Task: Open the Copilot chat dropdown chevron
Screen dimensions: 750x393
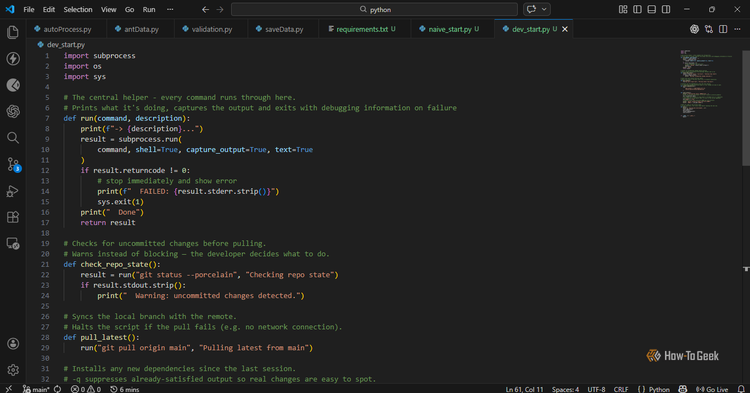Action: 544,9
